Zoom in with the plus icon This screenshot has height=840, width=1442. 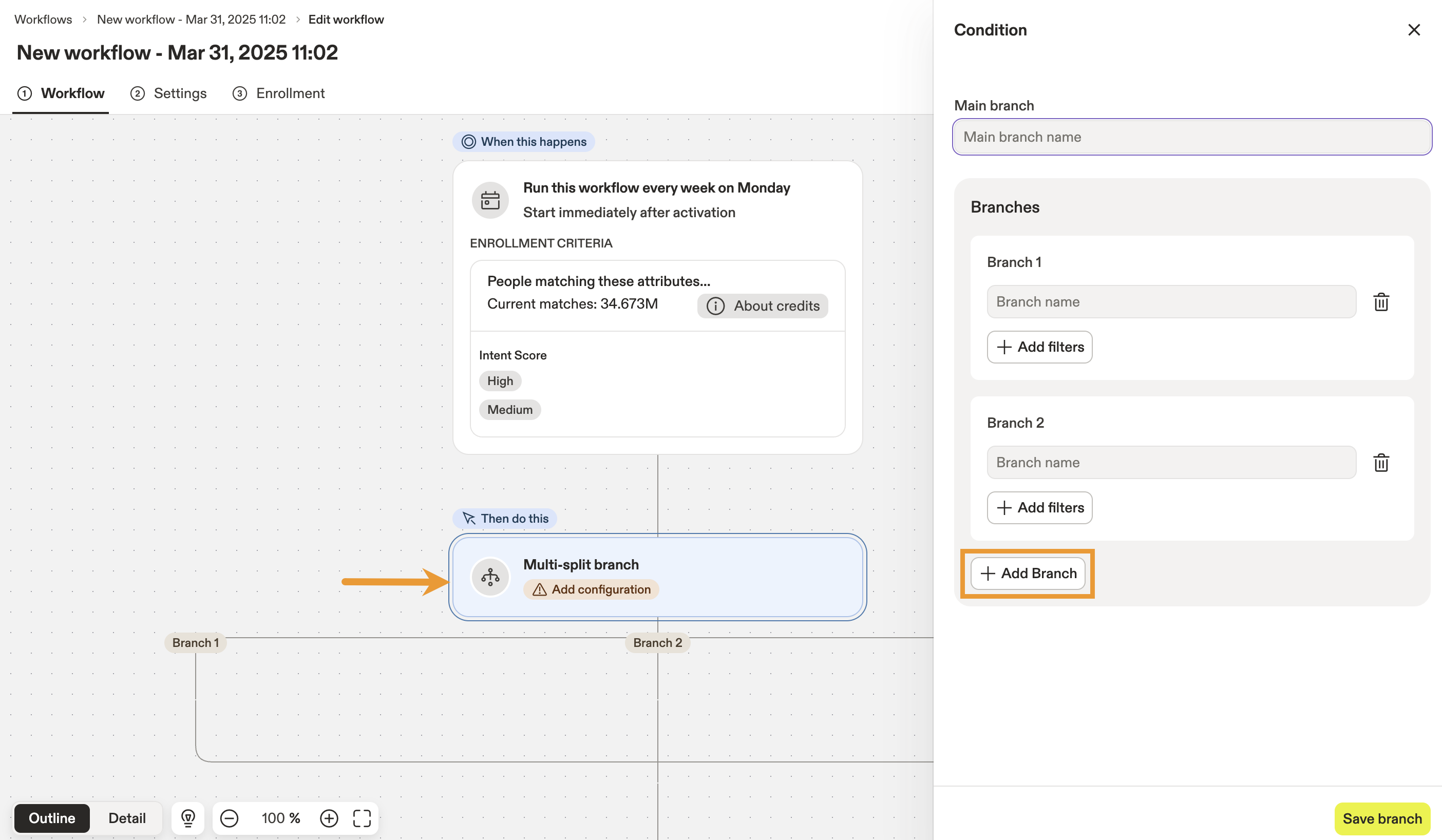[329, 818]
